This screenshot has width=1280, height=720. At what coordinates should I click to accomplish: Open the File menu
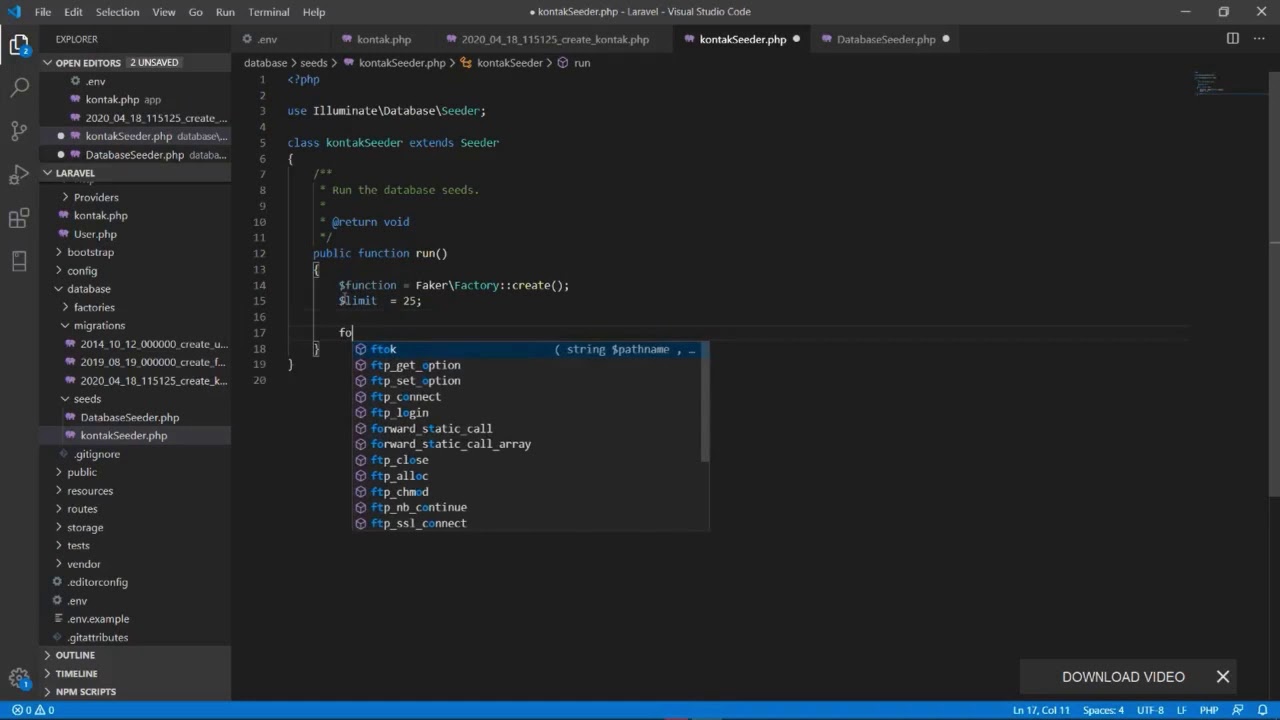[43, 12]
